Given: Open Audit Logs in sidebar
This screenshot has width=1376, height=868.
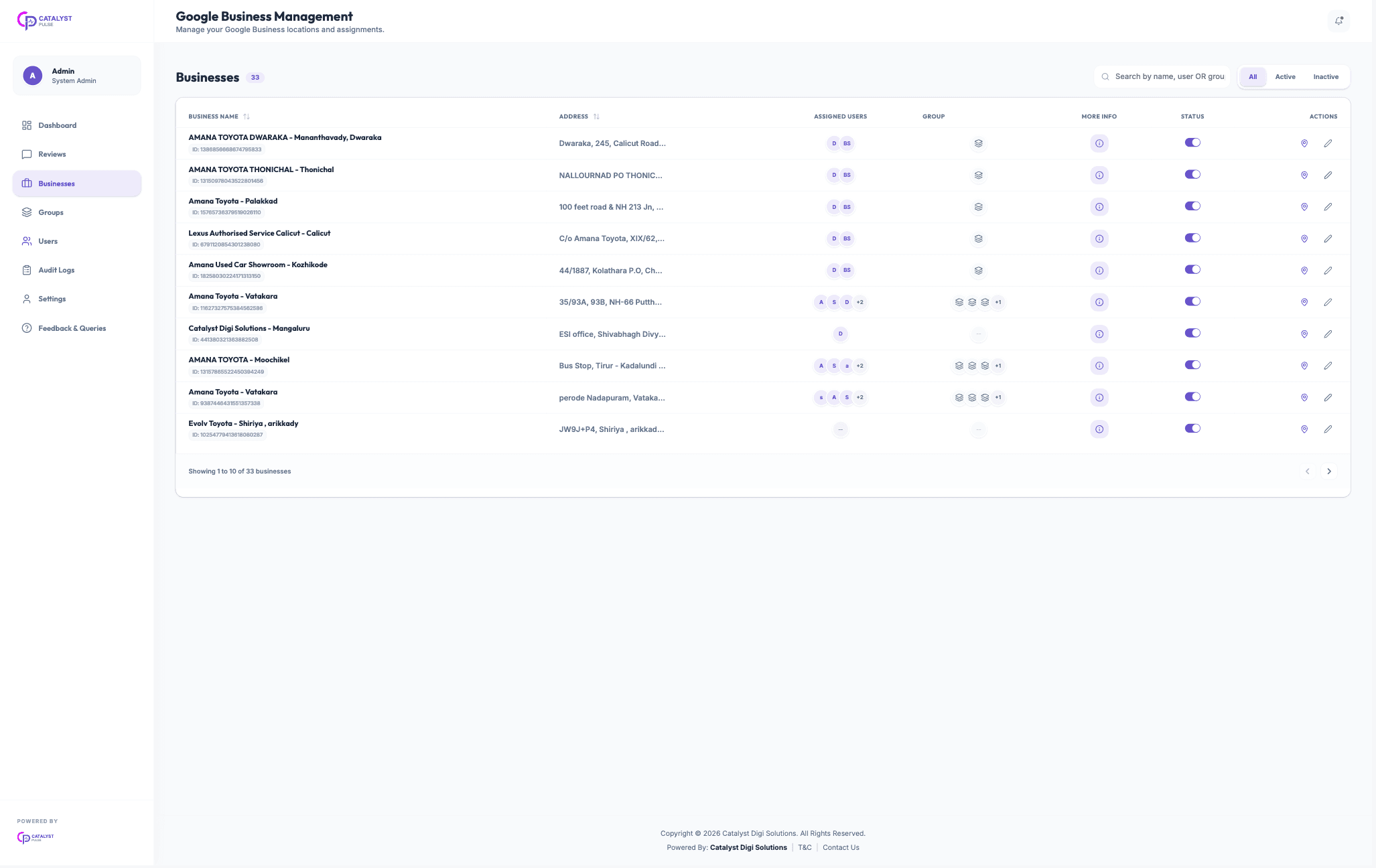Looking at the screenshot, I should pos(77,270).
